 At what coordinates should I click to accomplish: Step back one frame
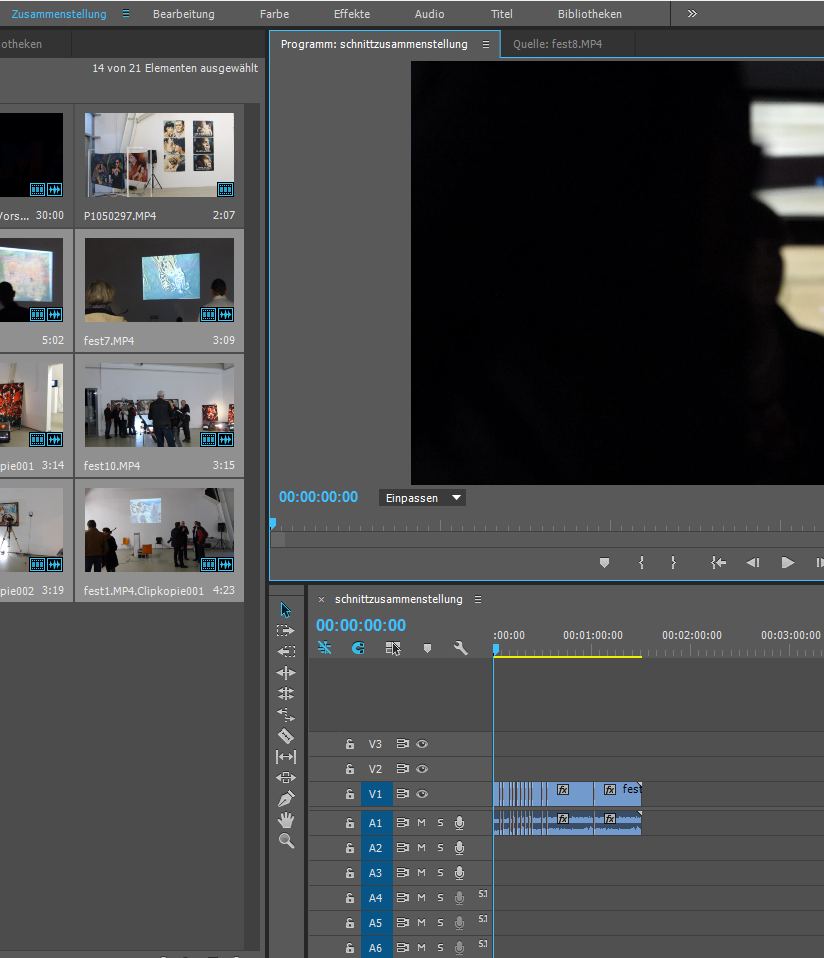[x=753, y=563]
